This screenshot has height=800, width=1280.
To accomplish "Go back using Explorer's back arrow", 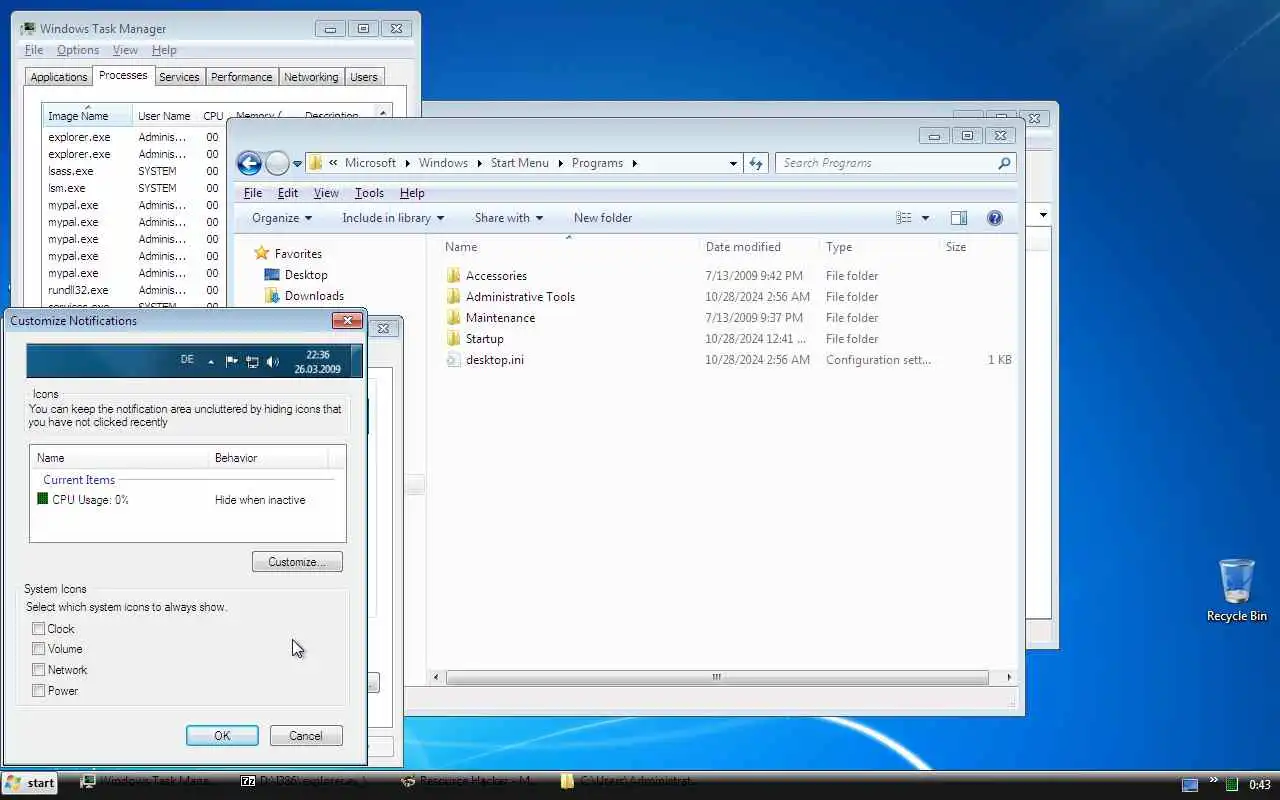I will pyautogui.click(x=249, y=163).
